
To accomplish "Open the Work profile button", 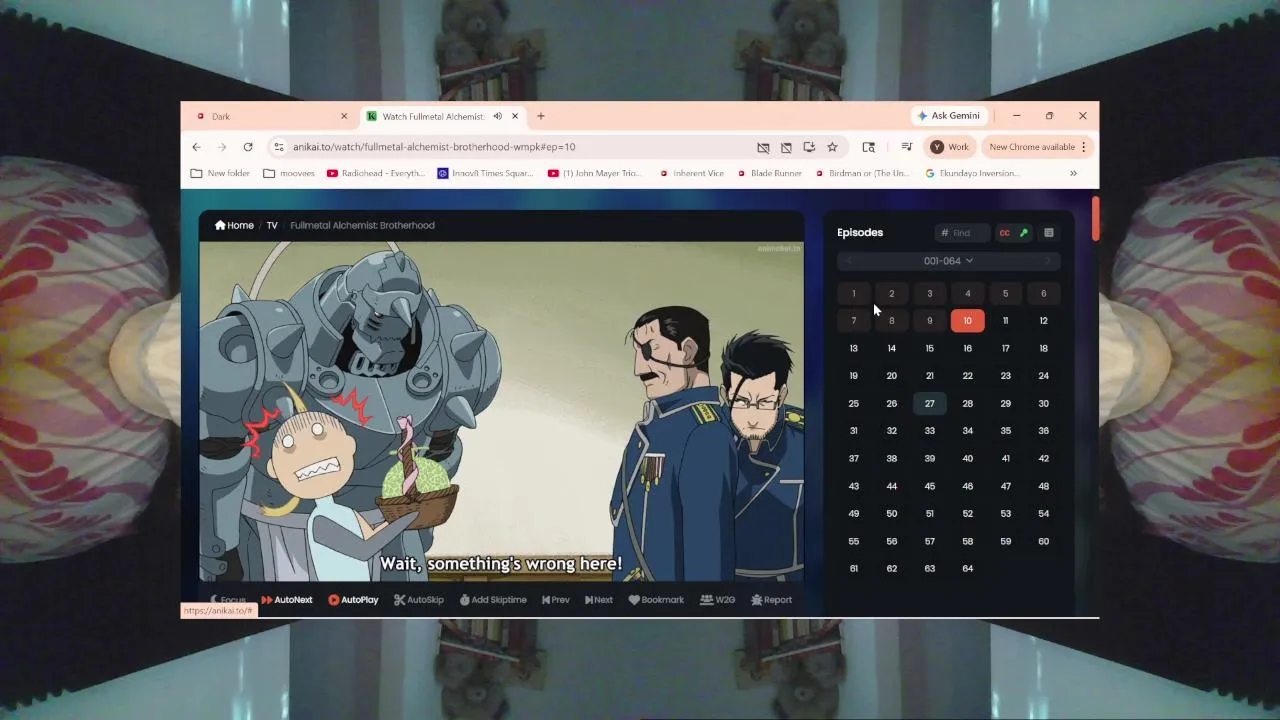I will click(x=950, y=147).
